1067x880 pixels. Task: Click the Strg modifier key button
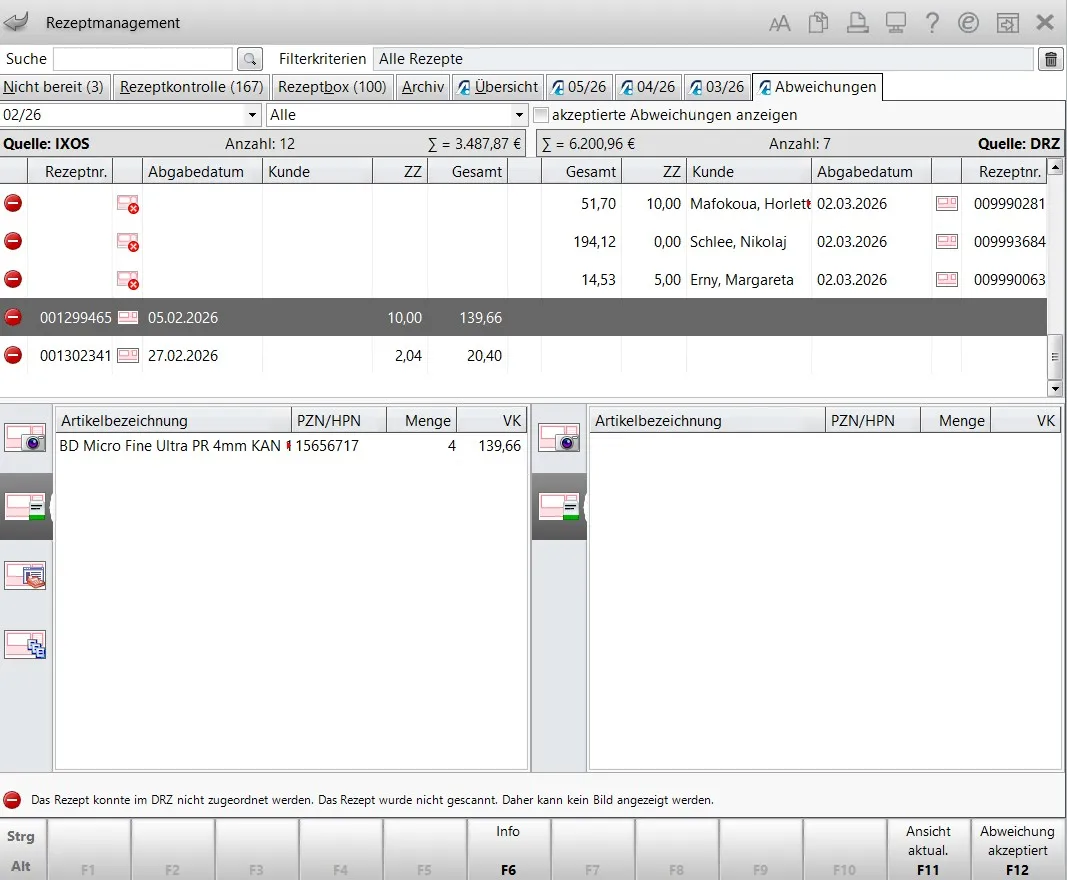[21, 836]
